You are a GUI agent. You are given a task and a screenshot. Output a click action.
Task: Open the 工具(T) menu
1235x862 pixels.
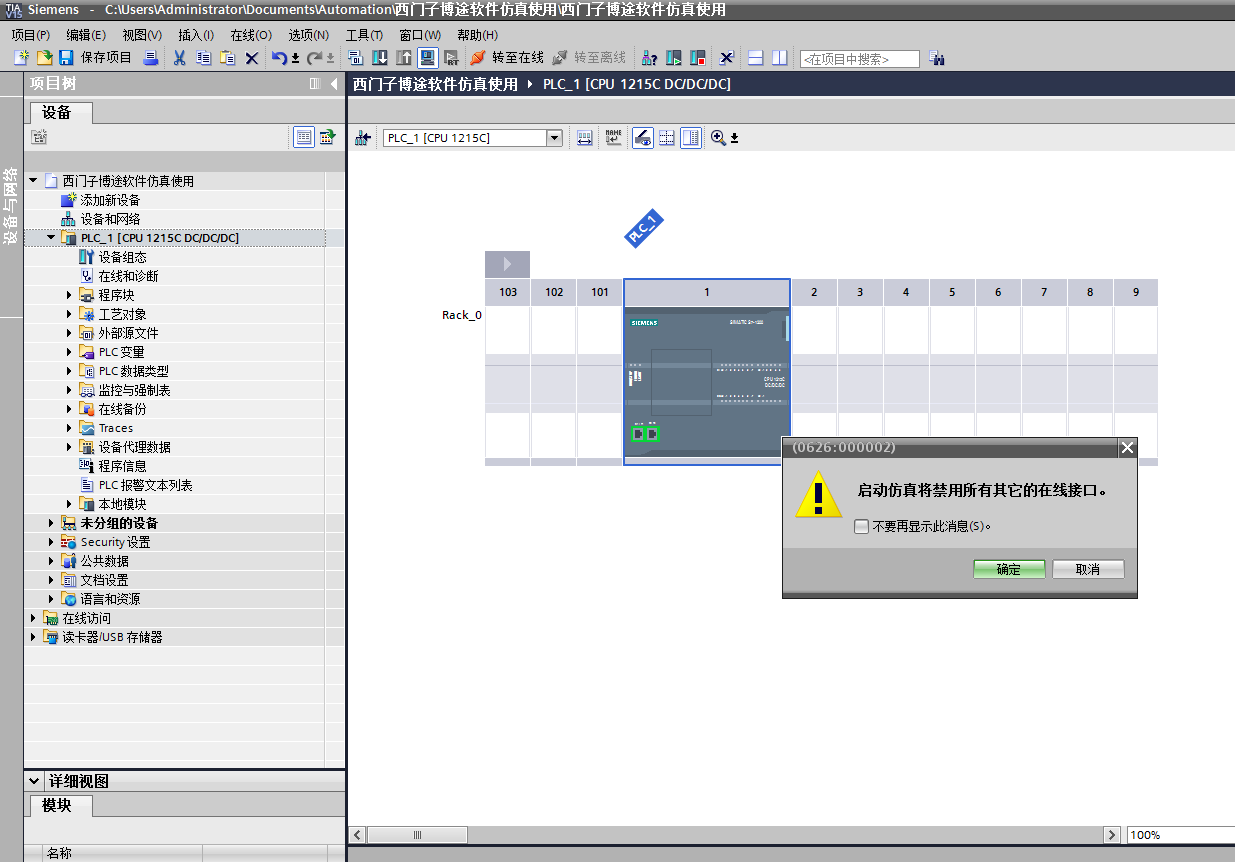(x=364, y=35)
